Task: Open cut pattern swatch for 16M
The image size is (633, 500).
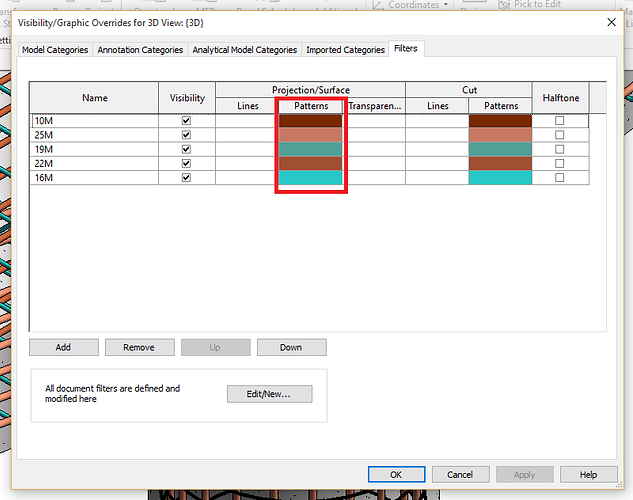Action: click(500, 178)
